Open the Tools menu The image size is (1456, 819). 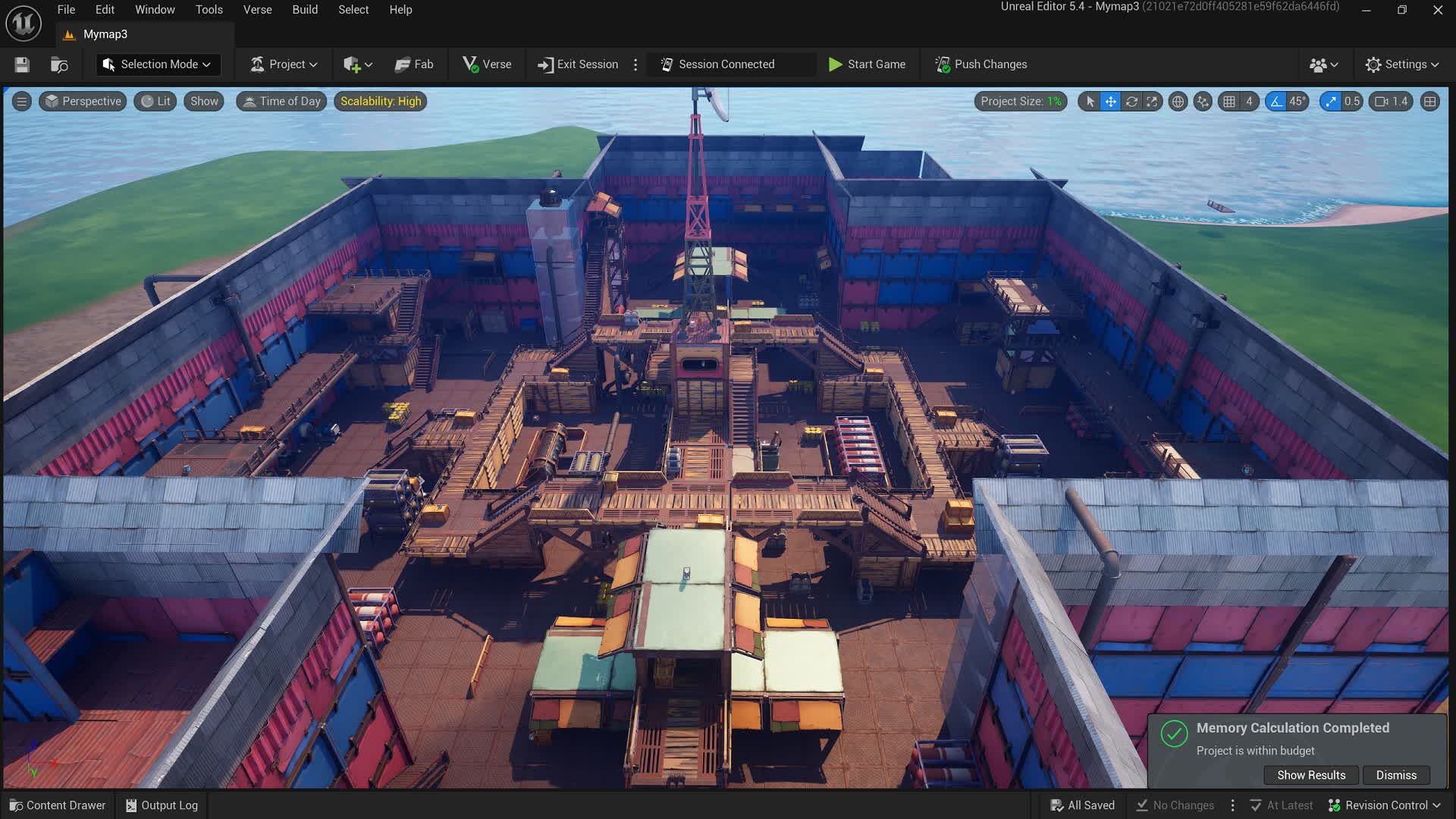click(209, 10)
